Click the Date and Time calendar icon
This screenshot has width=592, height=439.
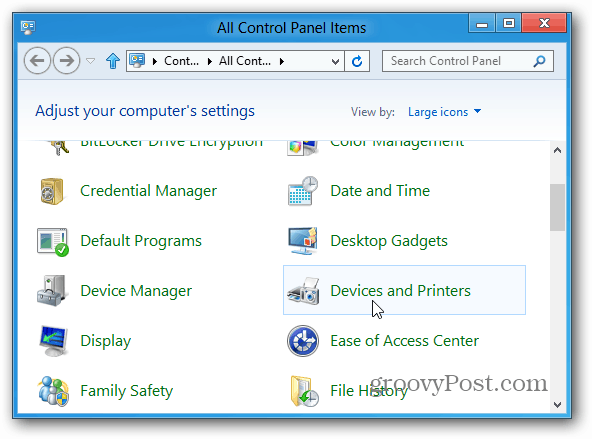tap(302, 191)
